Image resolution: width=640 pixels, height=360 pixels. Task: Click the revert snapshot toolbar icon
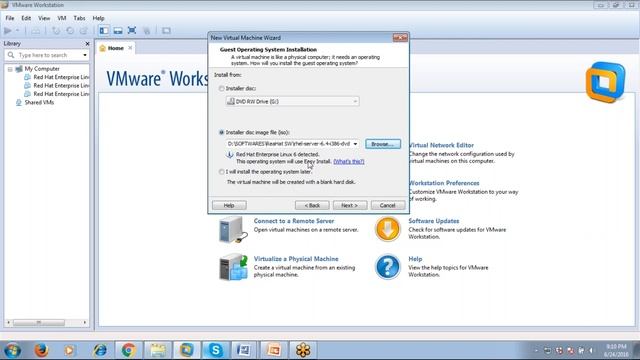(70, 31)
